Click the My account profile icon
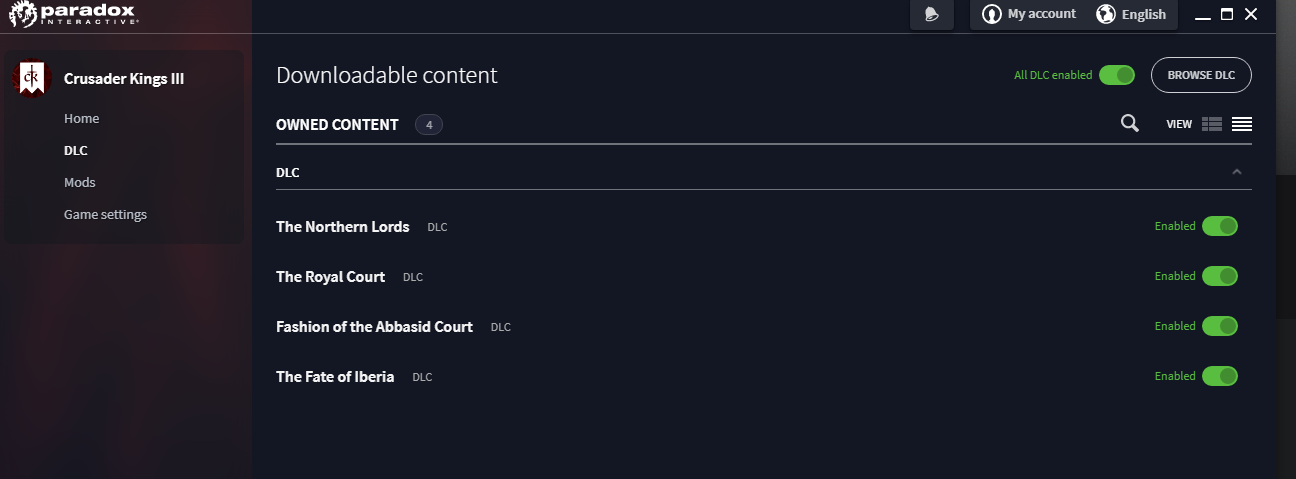Viewport: 1296px width, 479px height. pyautogui.click(x=991, y=14)
